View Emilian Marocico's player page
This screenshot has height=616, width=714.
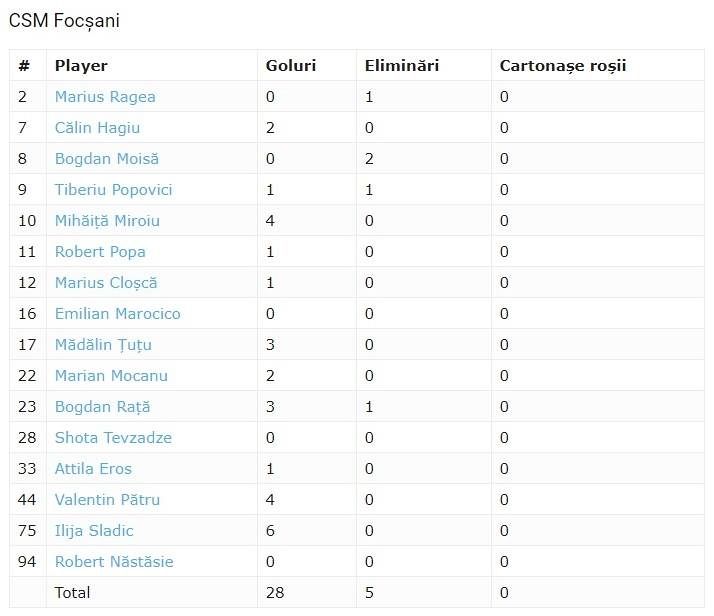[x=117, y=314]
